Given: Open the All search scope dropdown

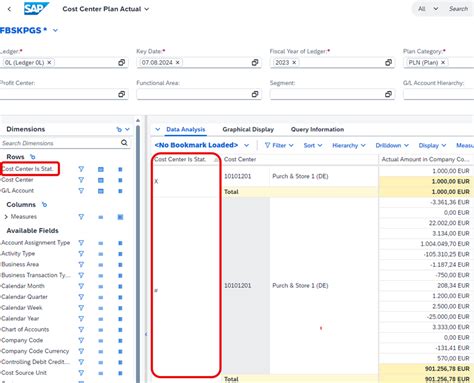Looking at the screenshot, I should point(436,9).
